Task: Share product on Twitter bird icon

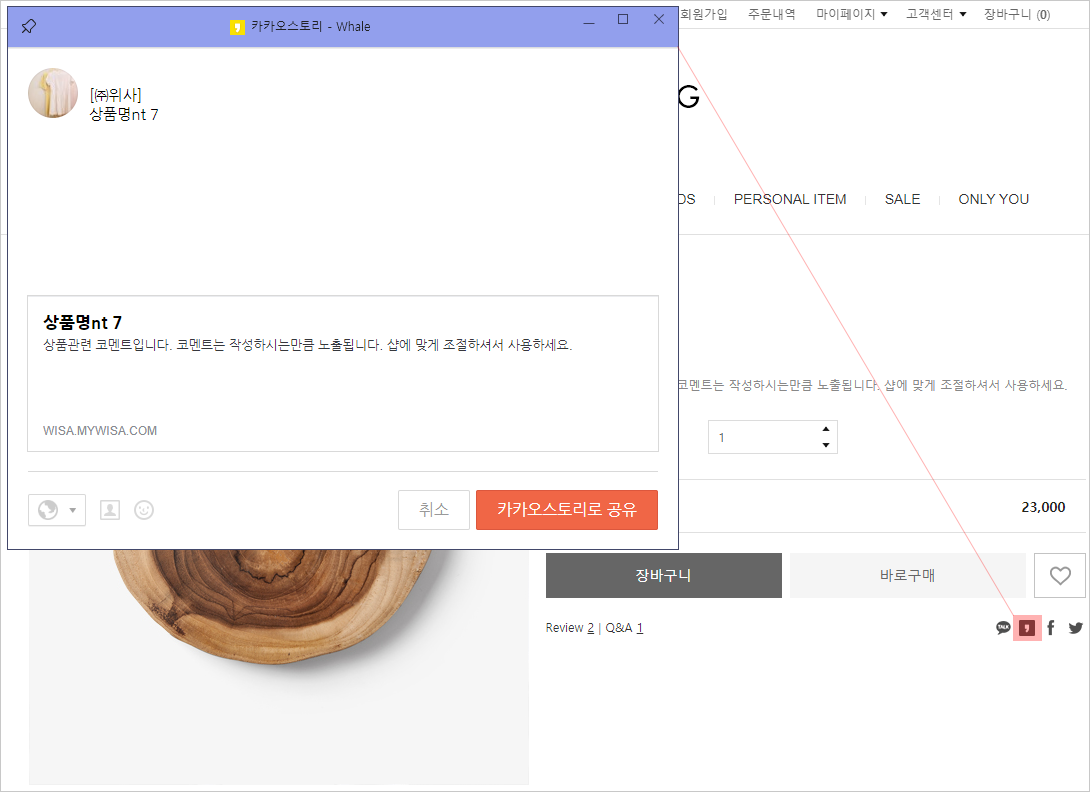Action: coord(1075,628)
